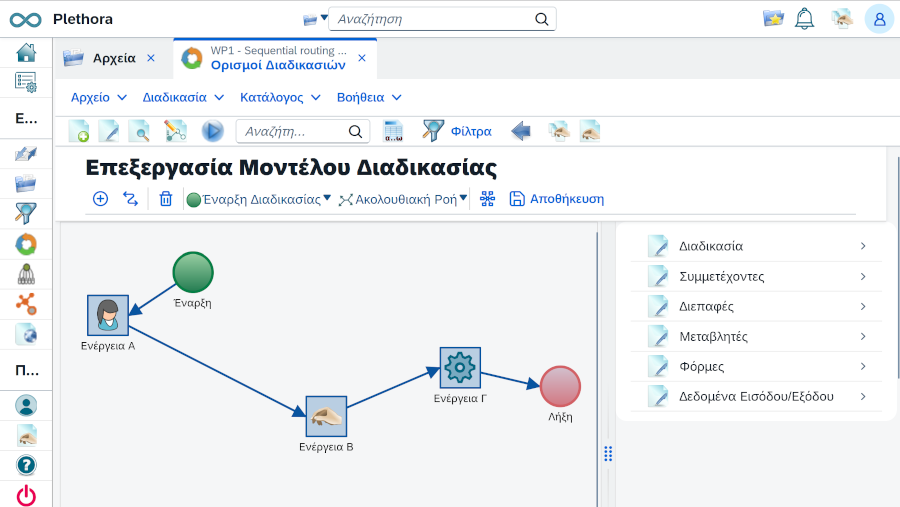Click the Αποθήκευση save button
Image resolution: width=900 pixels, height=507 pixels.
coord(557,199)
